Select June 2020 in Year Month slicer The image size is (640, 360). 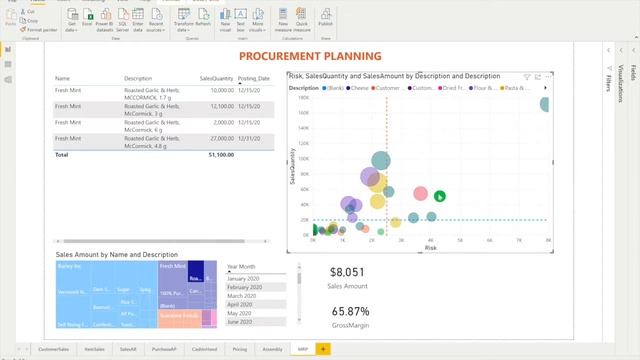click(x=256, y=322)
